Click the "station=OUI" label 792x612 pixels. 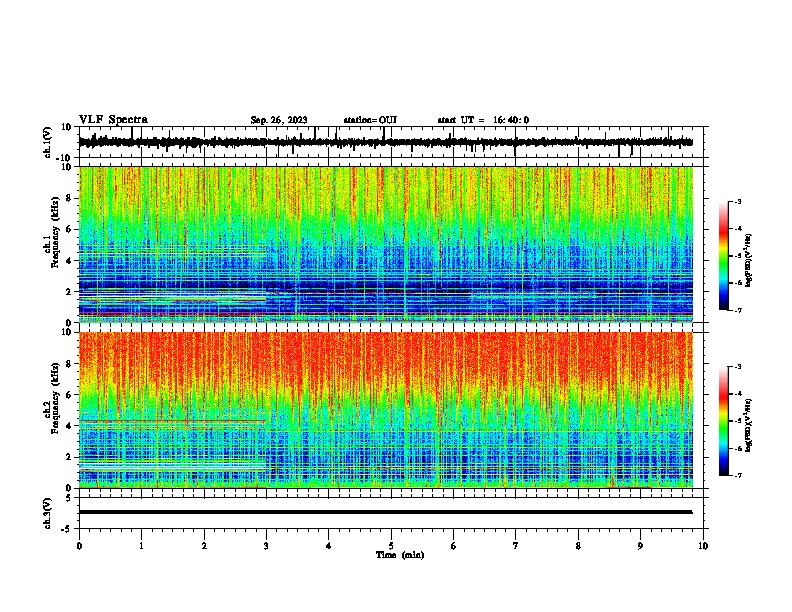click(370, 120)
